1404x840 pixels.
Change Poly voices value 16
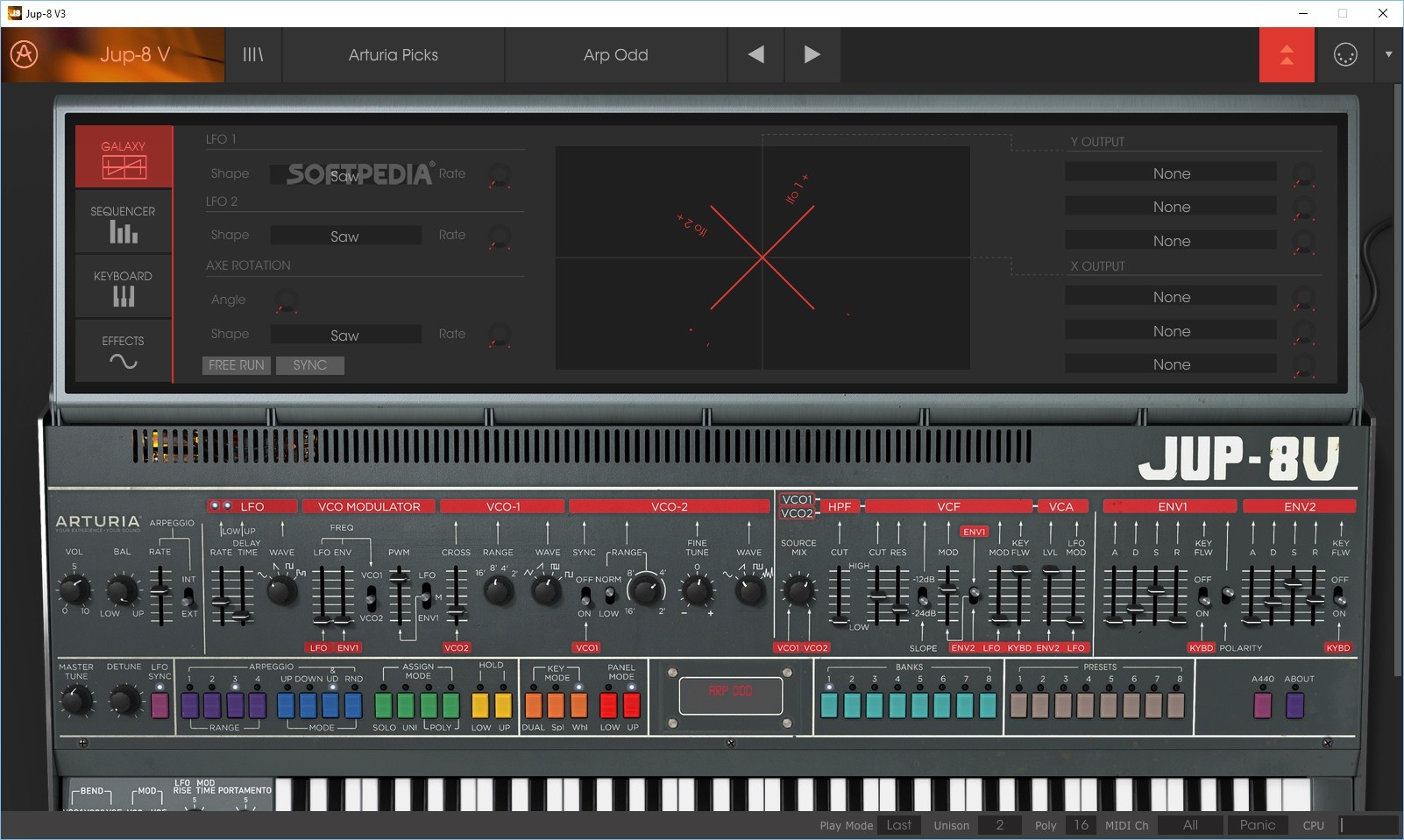click(1081, 825)
